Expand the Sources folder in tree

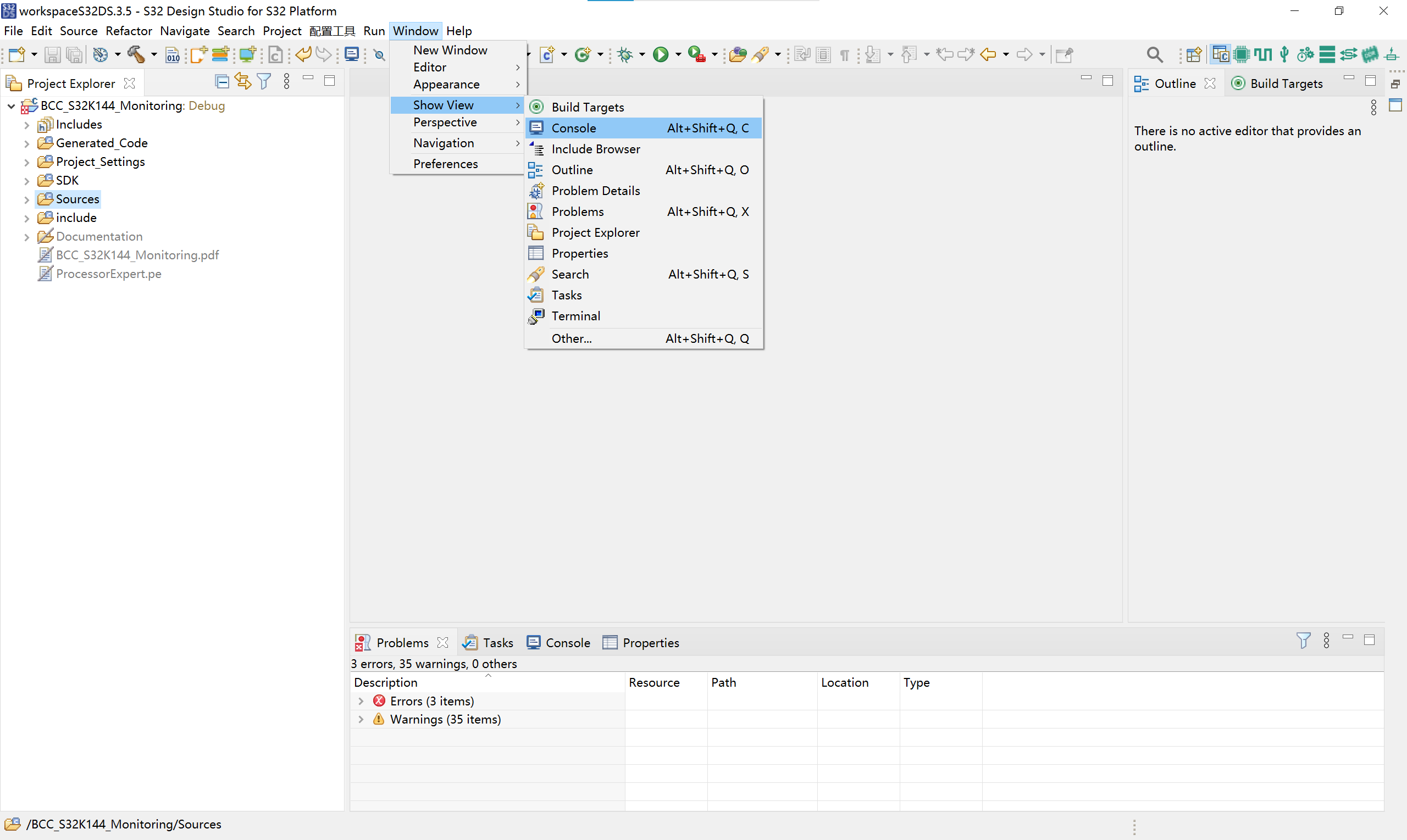[x=26, y=199]
